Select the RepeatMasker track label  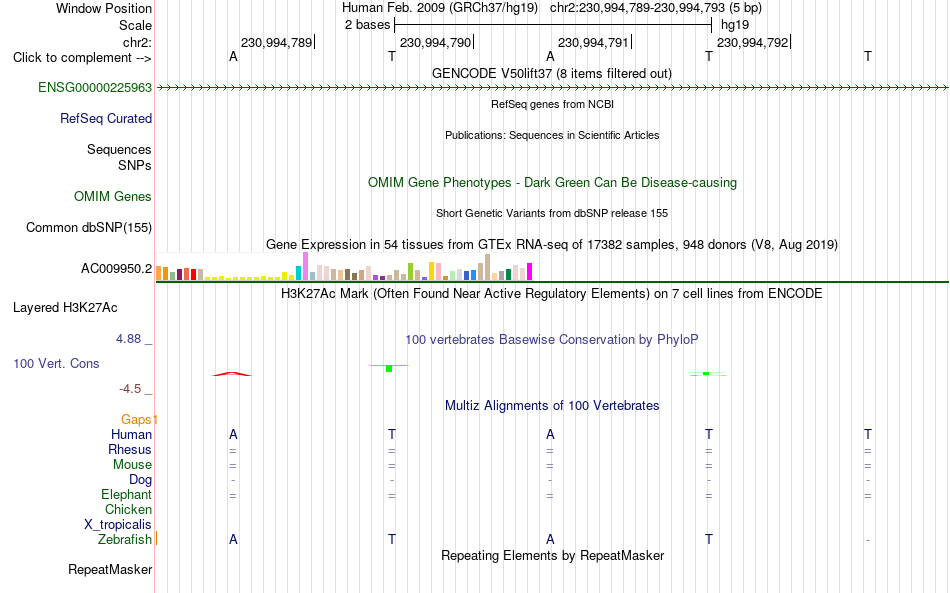(x=110, y=569)
